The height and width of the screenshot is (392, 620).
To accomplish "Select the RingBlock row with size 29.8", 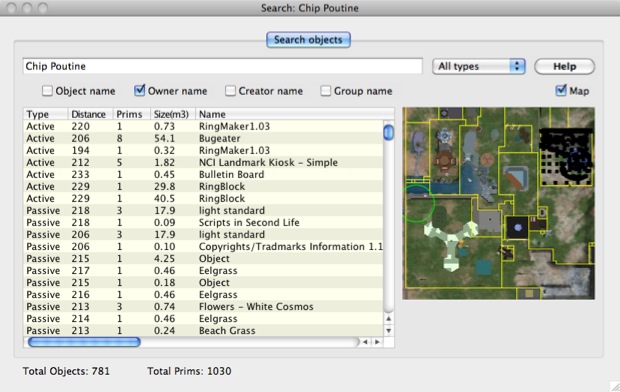I will (203, 186).
